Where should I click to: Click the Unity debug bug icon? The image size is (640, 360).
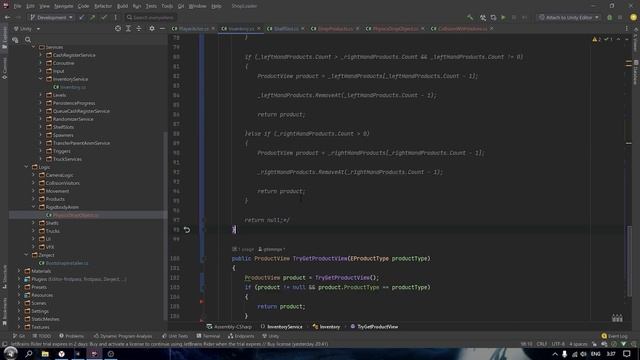(610, 18)
